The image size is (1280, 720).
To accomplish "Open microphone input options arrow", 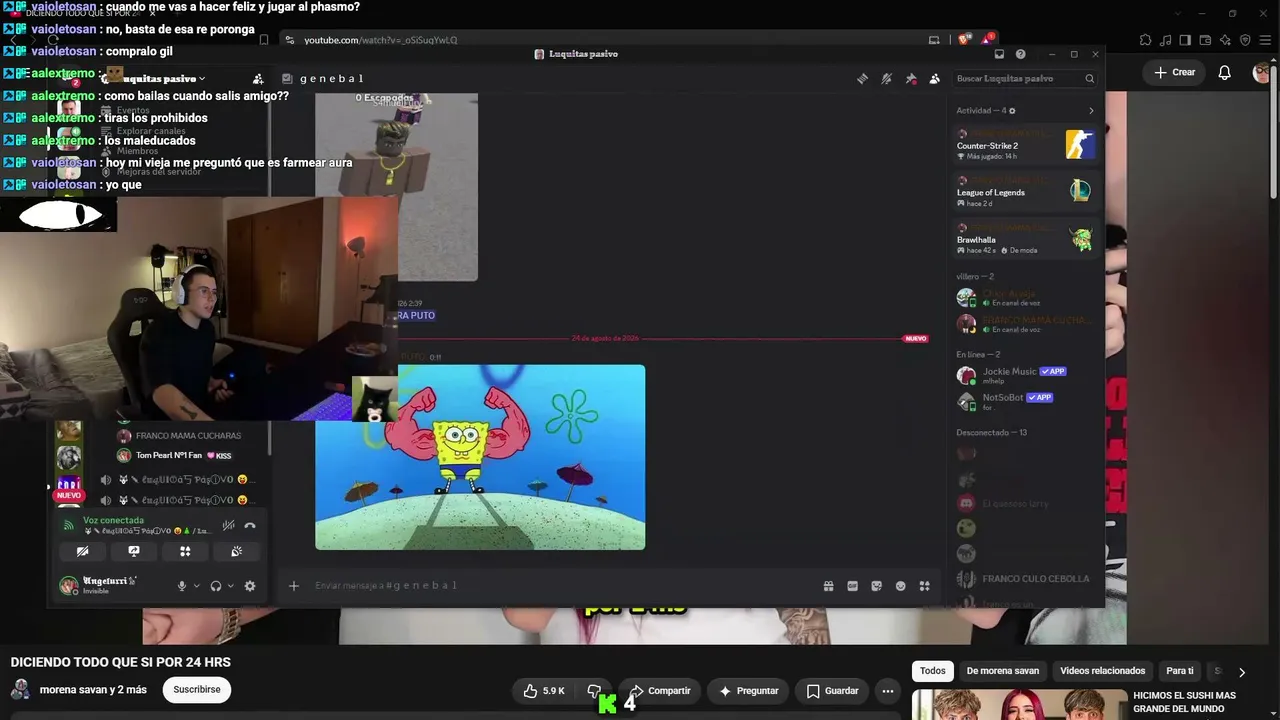I will click(x=196, y=586).
